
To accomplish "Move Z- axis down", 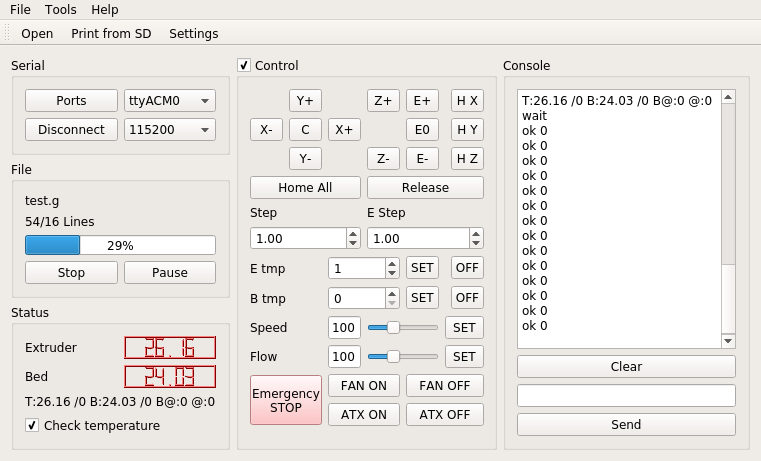I will tap(383, 159).
